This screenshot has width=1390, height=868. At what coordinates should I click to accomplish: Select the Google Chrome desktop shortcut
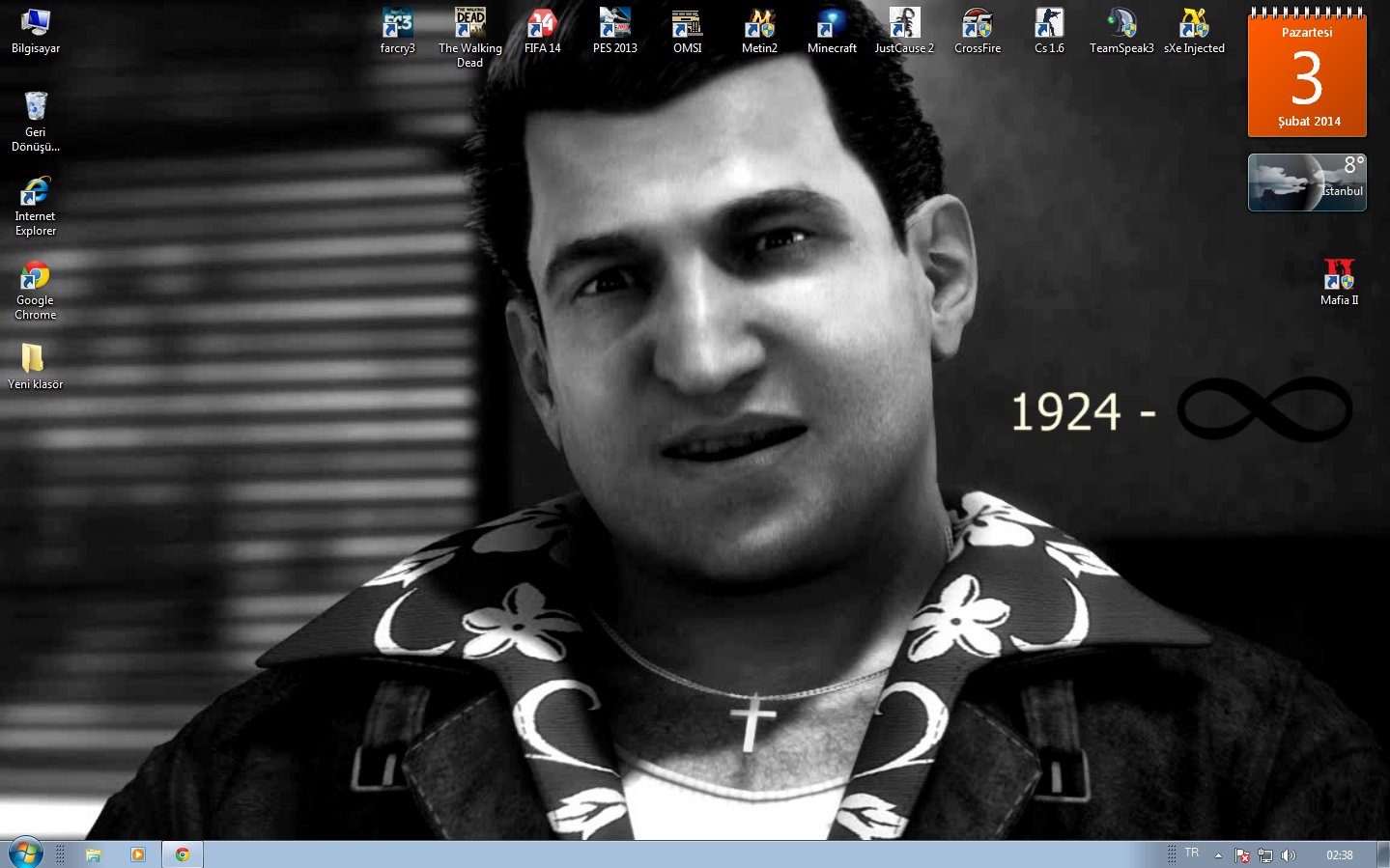point(36,290)
